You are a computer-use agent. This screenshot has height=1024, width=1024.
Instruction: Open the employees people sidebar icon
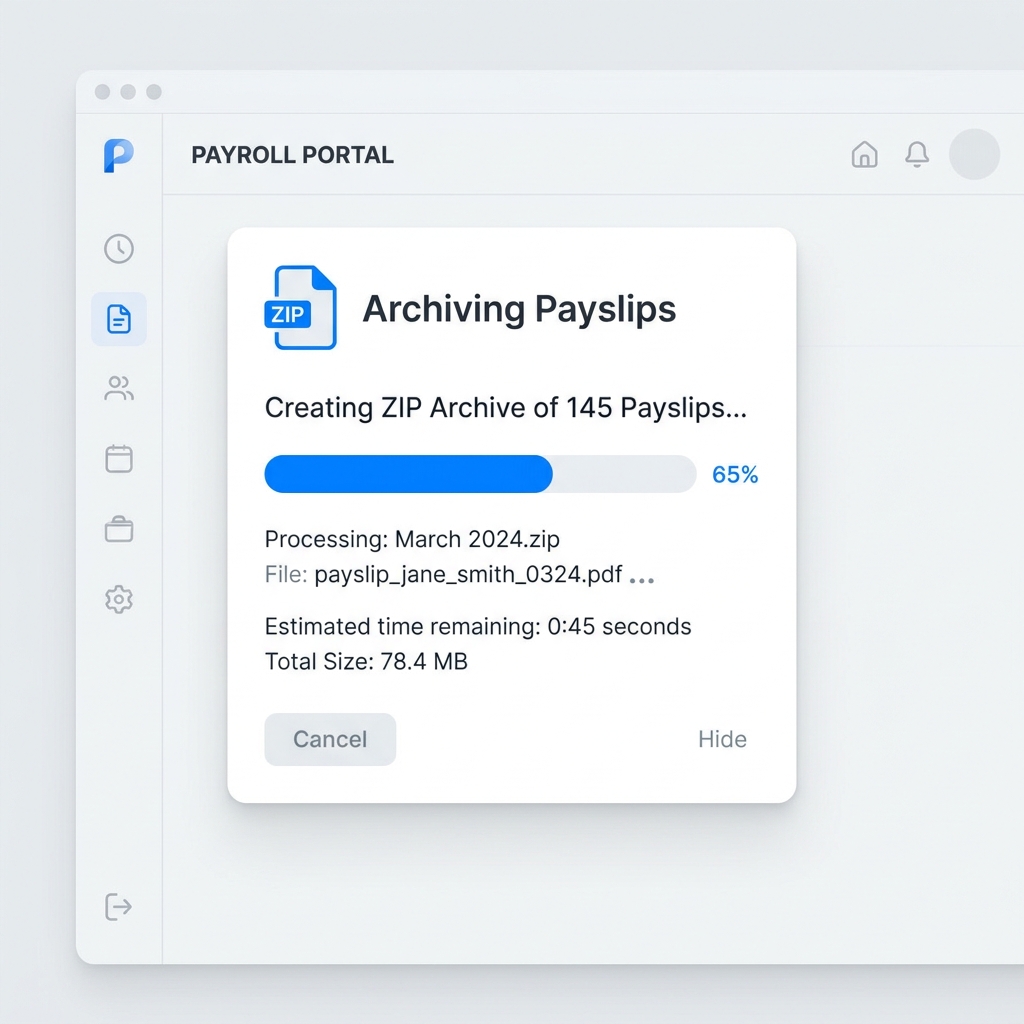119,389
